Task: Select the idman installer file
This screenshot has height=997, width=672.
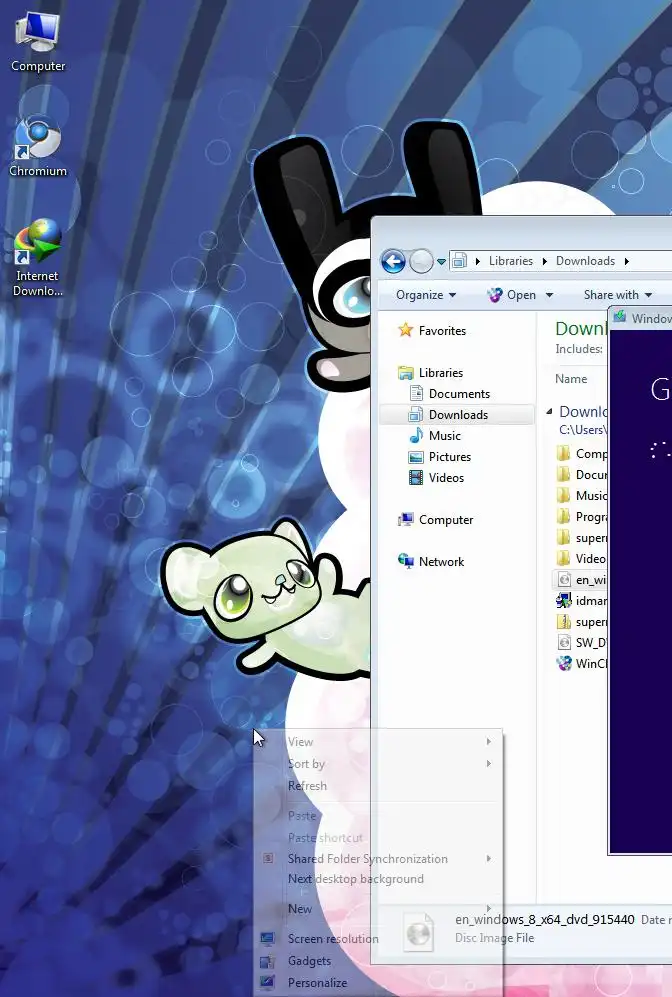Action: coord(582,601)
